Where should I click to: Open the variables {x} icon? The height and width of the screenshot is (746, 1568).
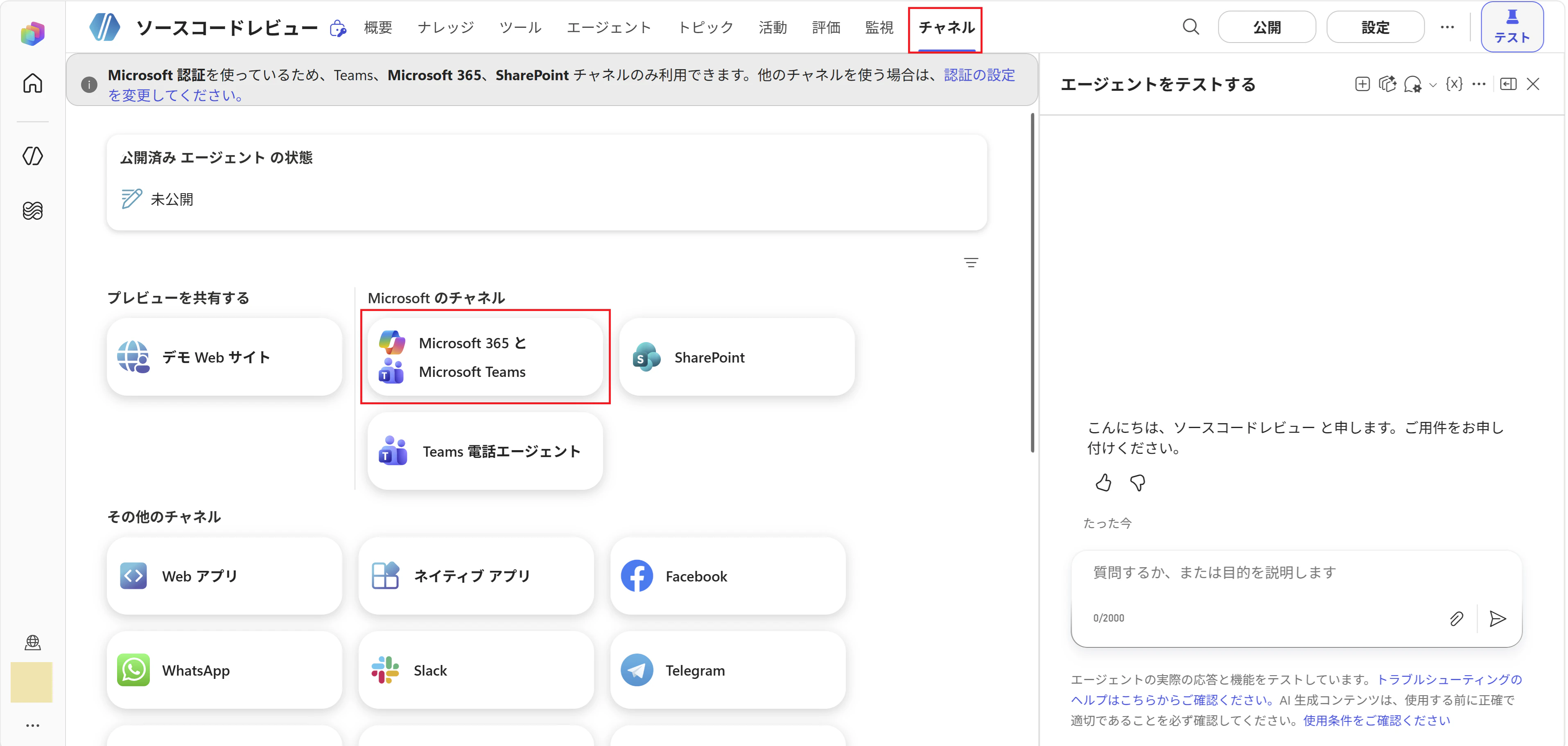click(x=1454, y=84)
